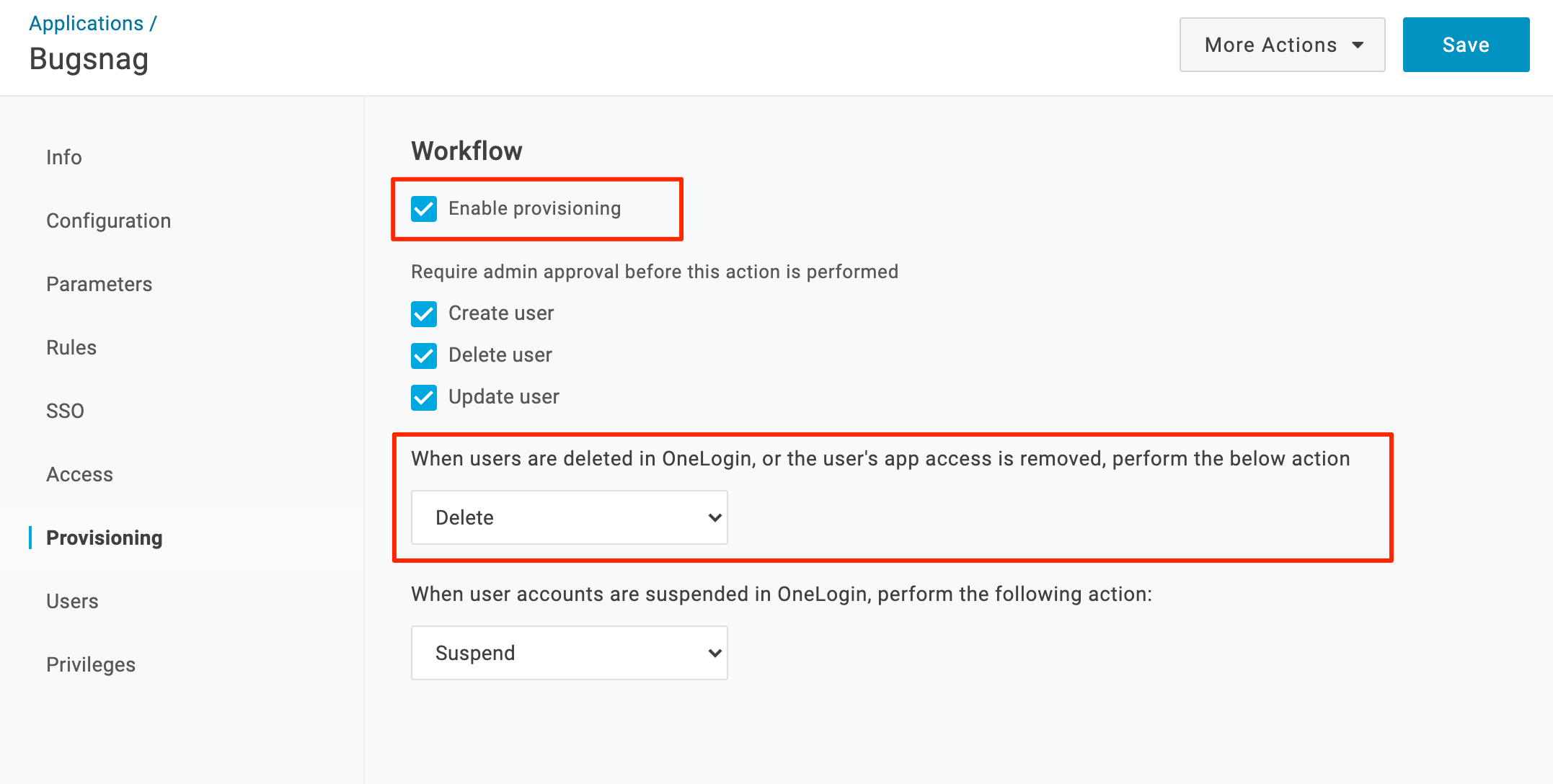
Task: Open the Suspend action dropdown
Action: 570,653
